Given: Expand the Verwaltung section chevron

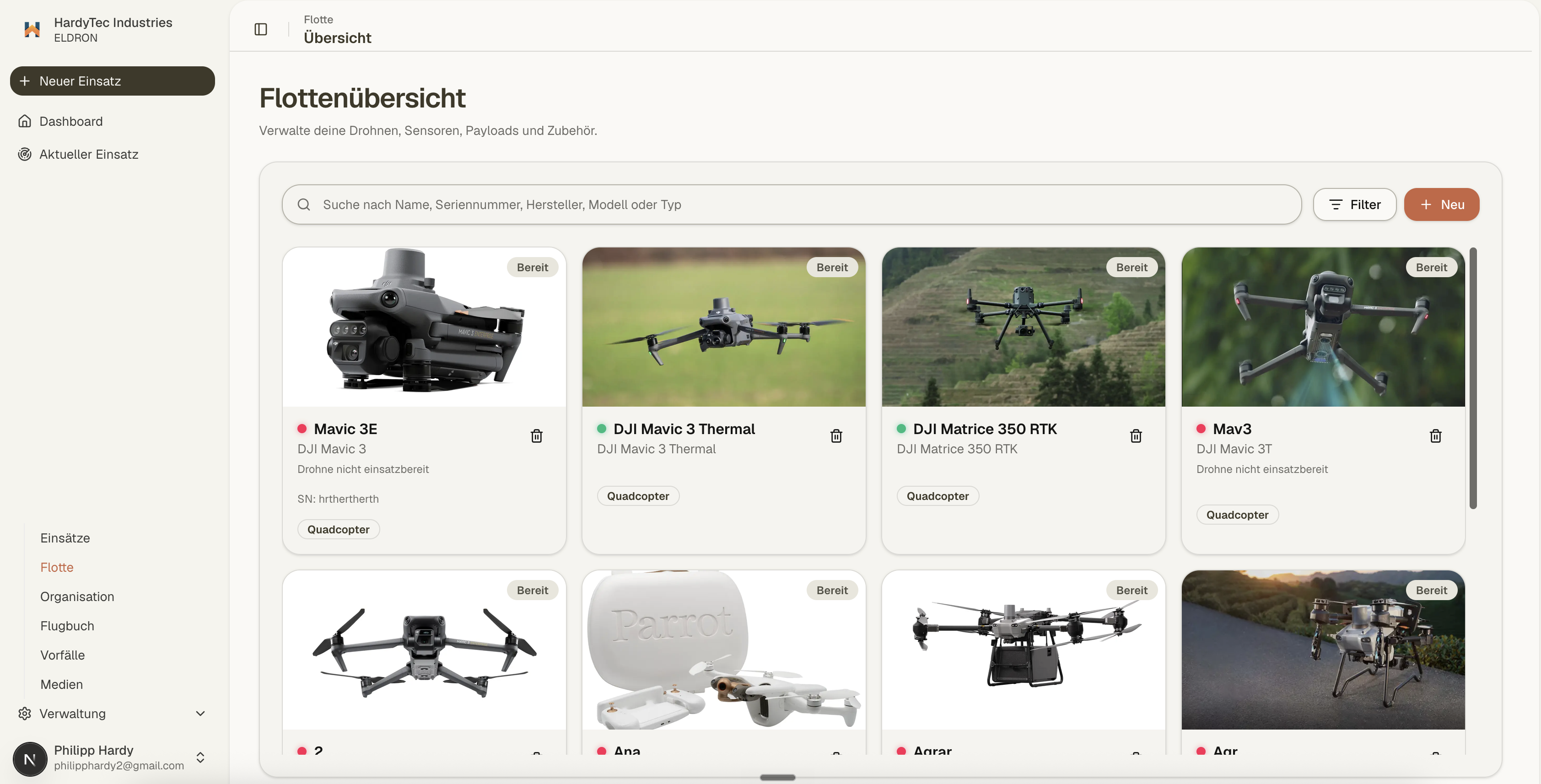Looking at the screenshot, I should tap(200, 714).
